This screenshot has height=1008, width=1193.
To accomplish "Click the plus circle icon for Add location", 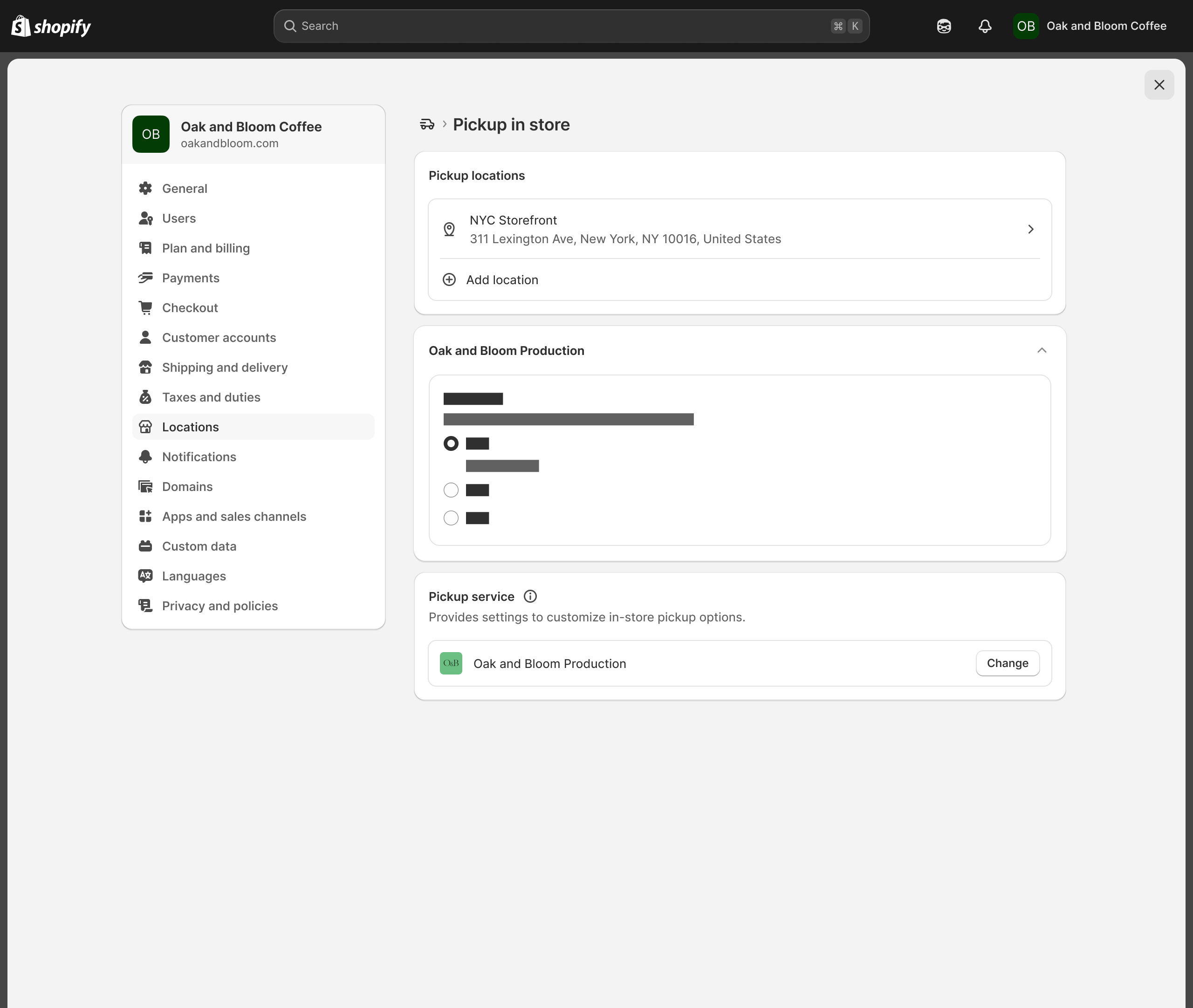I will coord(449,279).
